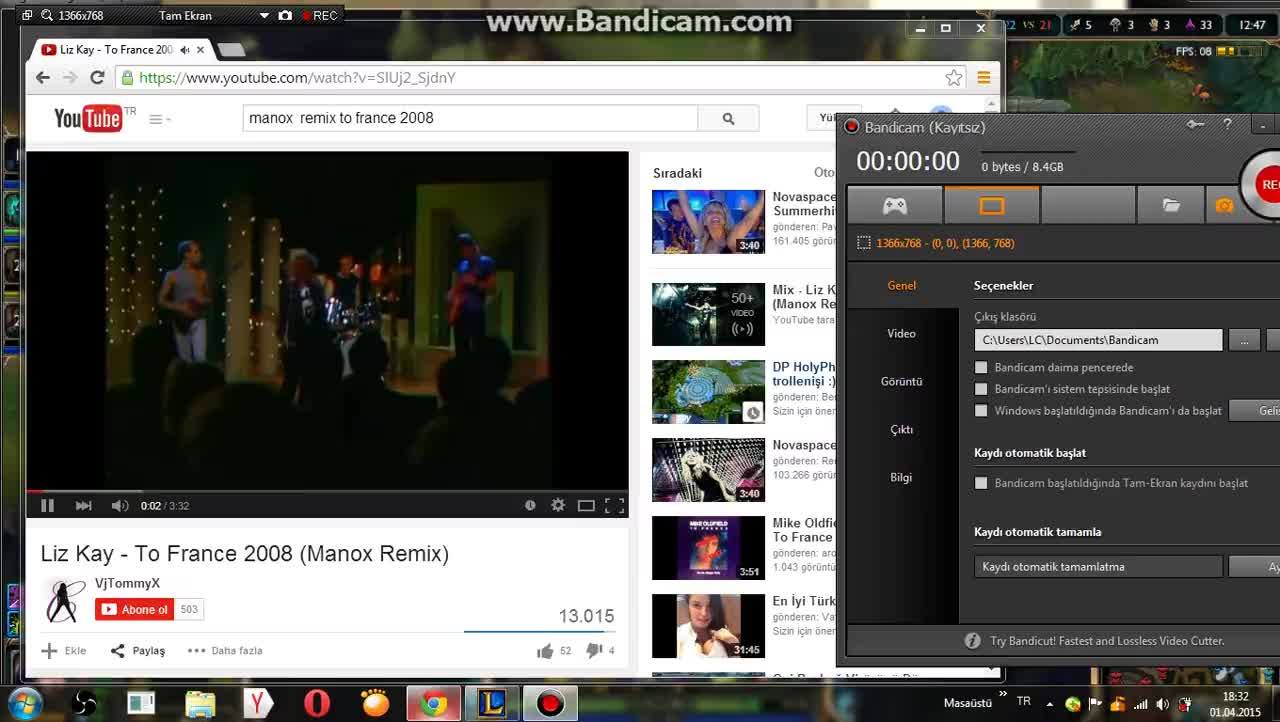Switch to the Video settings tab
Image resolution: width=1280 pixels, height=722 pixels.
(901, 334)
